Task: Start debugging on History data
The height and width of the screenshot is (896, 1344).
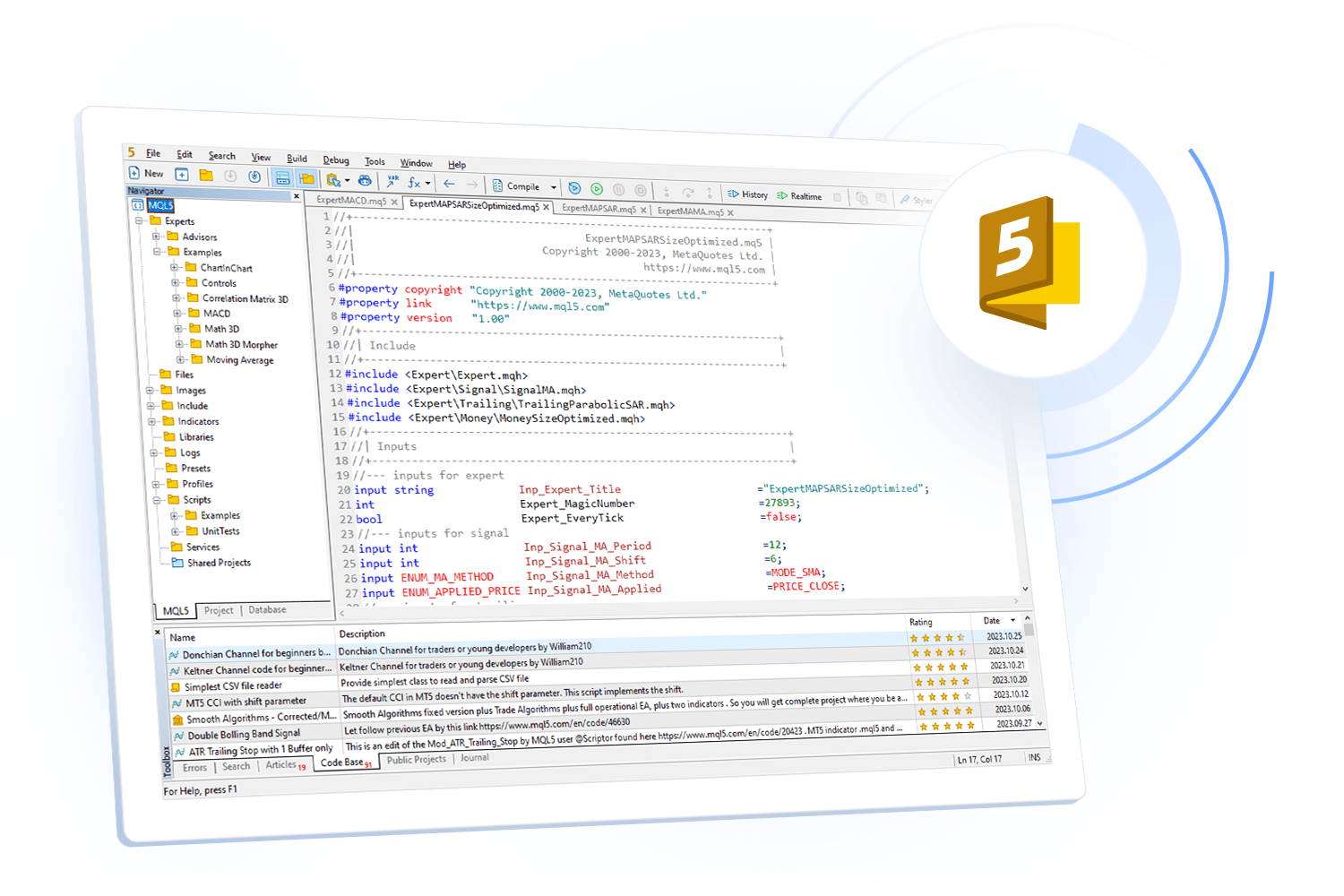Action: click(x=747, y=194)
